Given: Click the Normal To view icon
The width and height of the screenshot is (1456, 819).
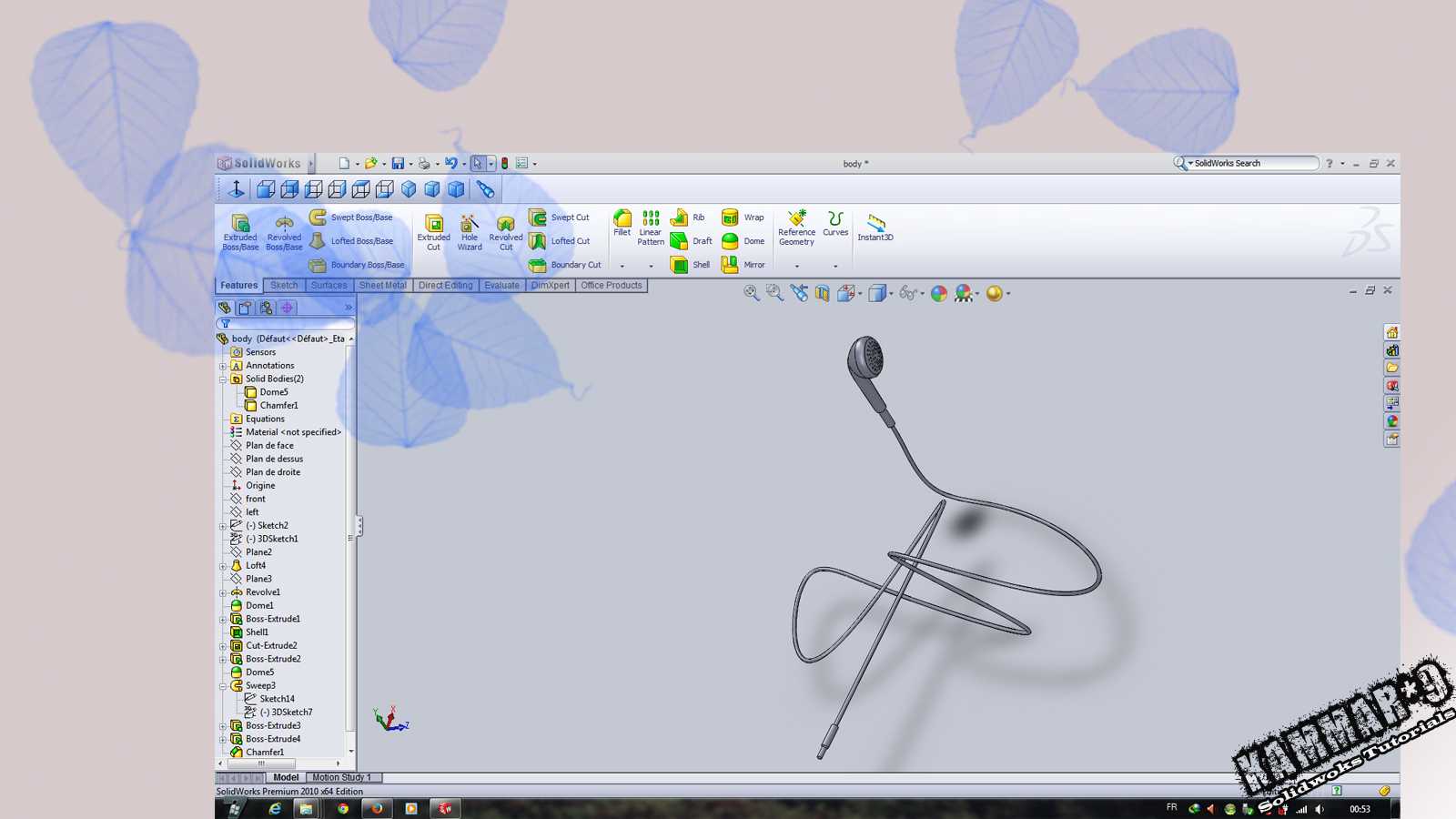Looking at the screenshot, I should click(237, 189).
